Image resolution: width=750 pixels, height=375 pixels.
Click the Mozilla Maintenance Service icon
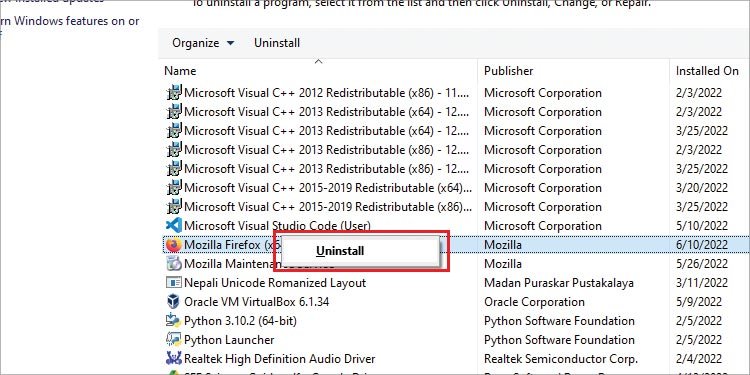174,264
